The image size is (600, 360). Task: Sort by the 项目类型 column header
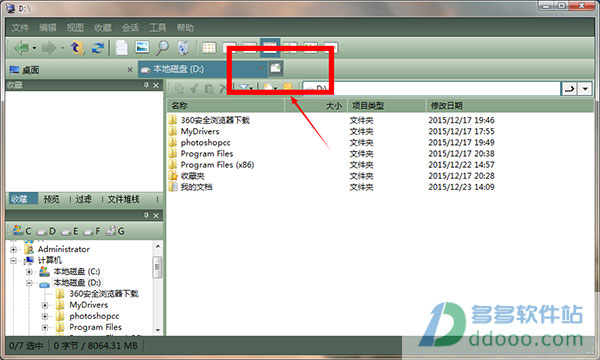point(386,106)
